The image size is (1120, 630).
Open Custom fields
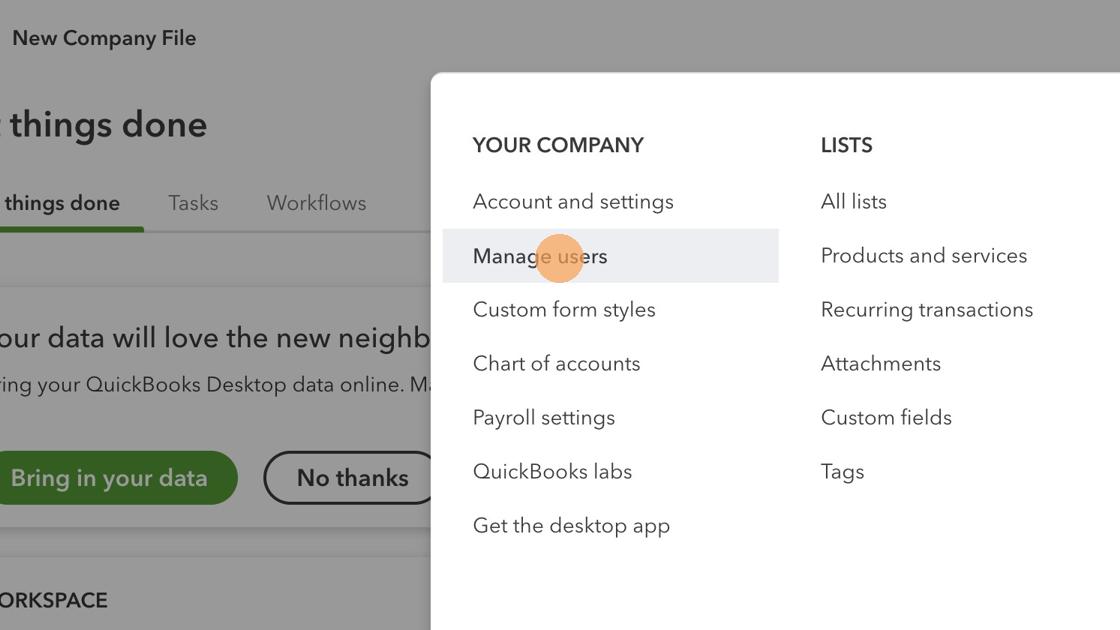886,418
